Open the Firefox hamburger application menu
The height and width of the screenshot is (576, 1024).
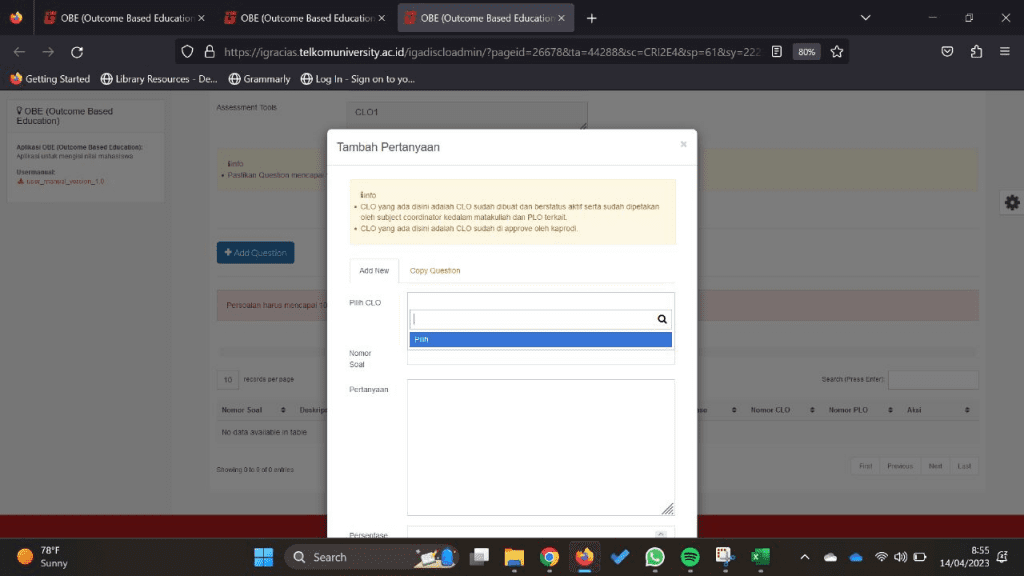[x=1005, y=52]
